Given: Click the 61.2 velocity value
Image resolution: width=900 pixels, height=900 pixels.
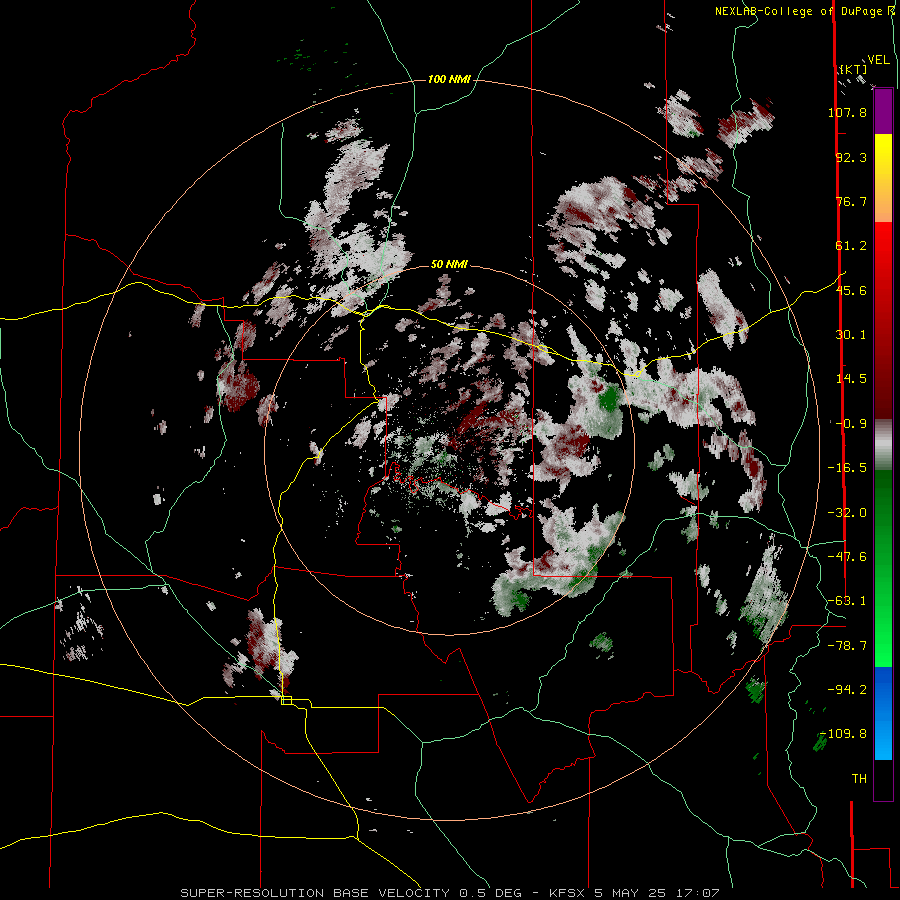Looking at the screenshot, I should (x=851, y=246).
